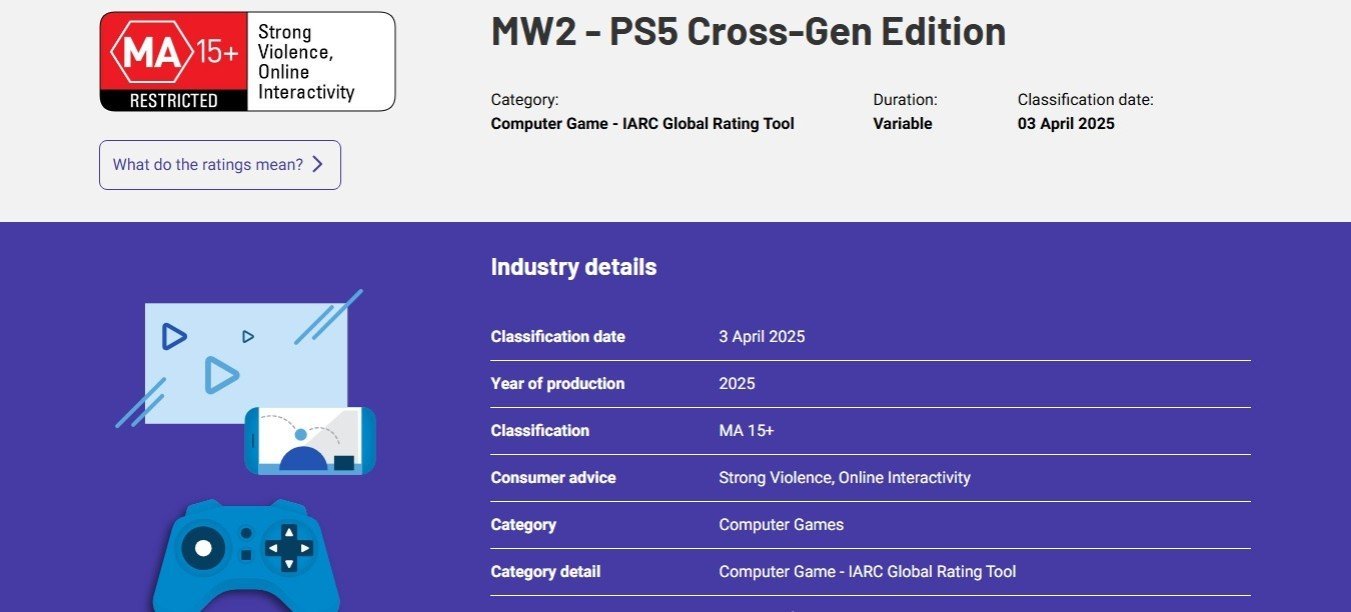Select the "Computer Games" category value
The height and width of the screenshot is (612, 1351).
[781, 525]
